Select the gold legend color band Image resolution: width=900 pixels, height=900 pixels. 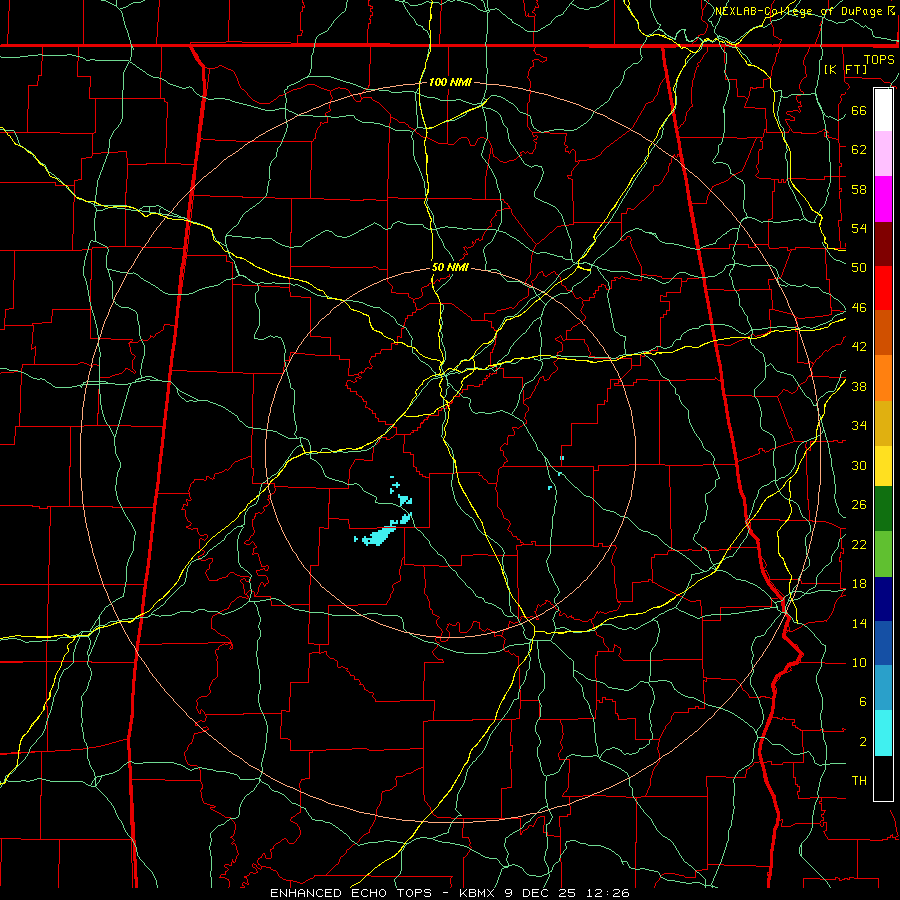pos(883,423)
